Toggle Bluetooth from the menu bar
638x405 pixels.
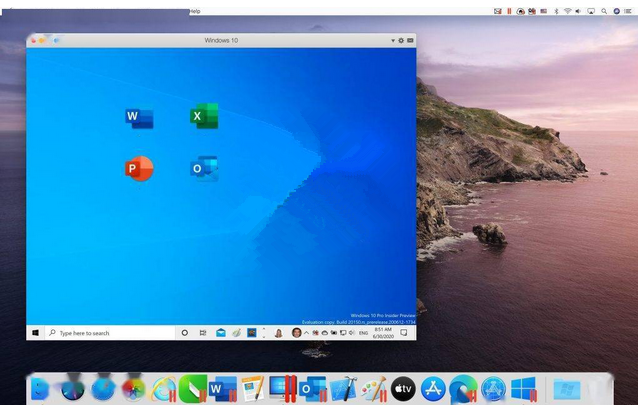[x=556, y=11]
